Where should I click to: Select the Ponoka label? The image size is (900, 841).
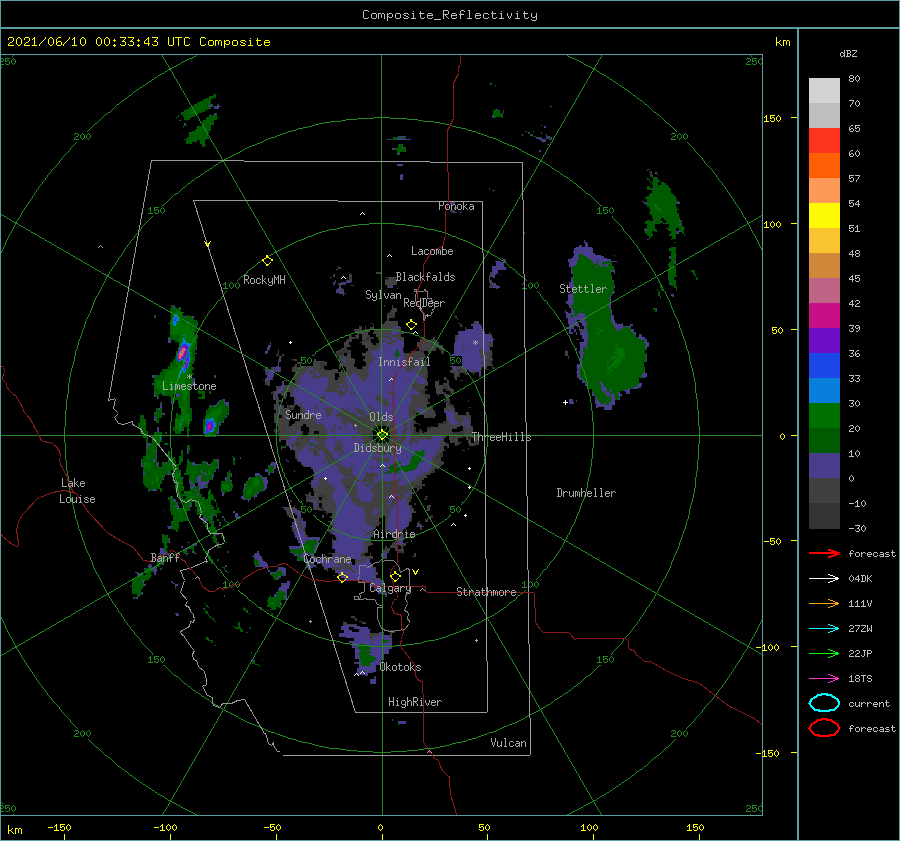[x=456, y=206]
